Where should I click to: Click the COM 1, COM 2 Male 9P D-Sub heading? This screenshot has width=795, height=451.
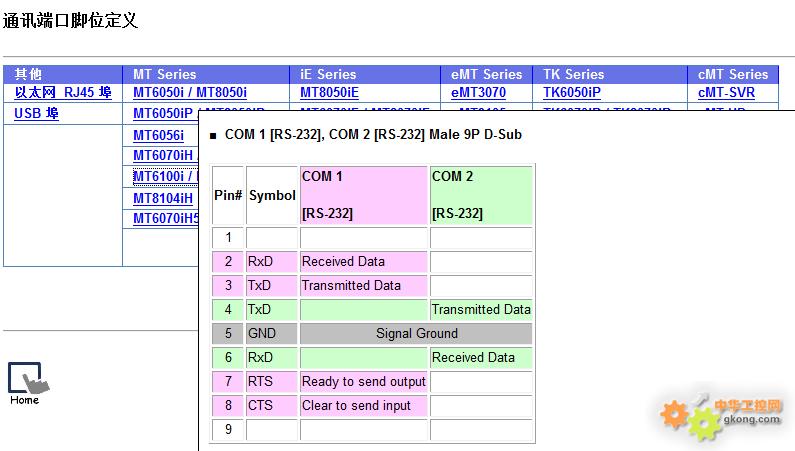point(373,135)
